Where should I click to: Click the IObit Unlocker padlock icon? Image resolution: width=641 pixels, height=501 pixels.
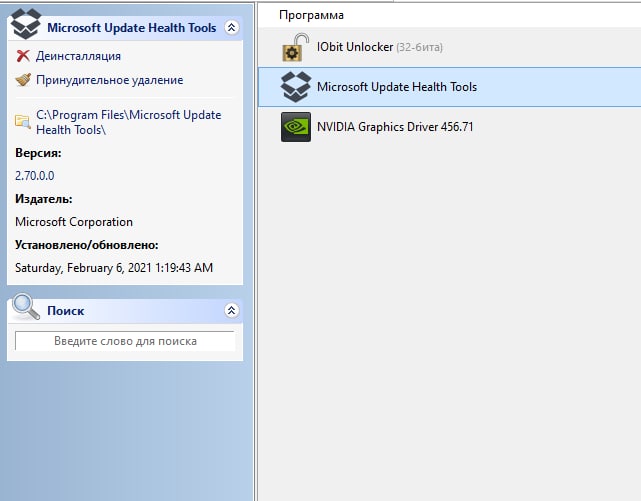click(296, 47)
